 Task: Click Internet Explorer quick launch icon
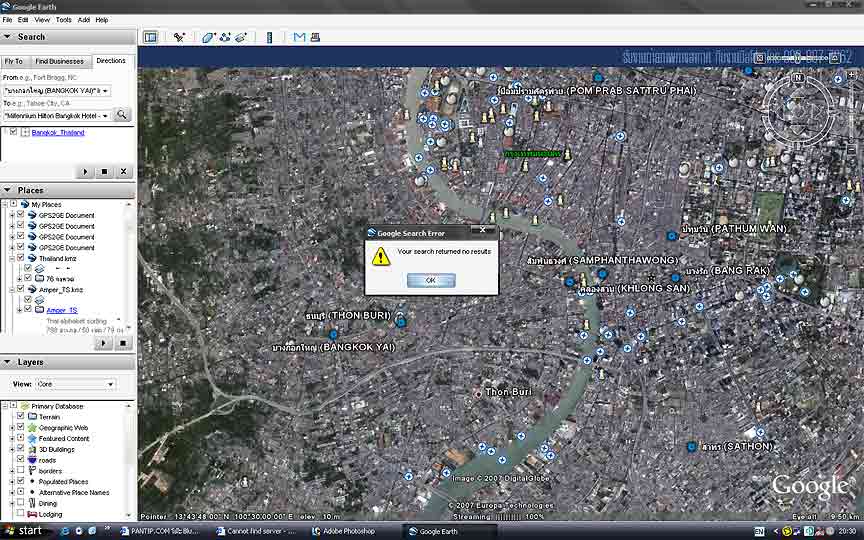pyautogui.click(x=65, y=531)
